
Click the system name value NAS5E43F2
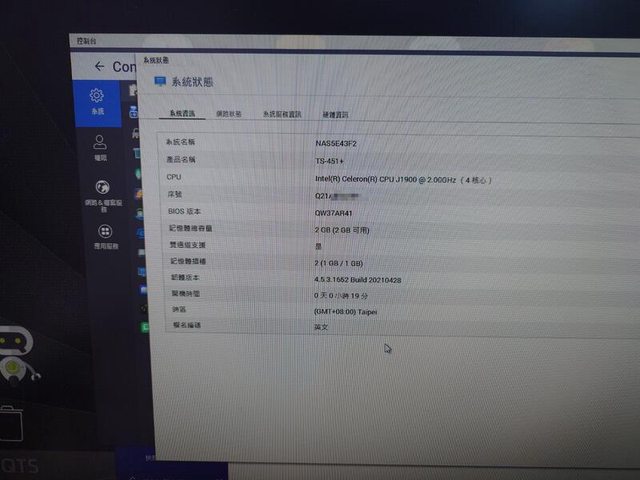(336, 143)
